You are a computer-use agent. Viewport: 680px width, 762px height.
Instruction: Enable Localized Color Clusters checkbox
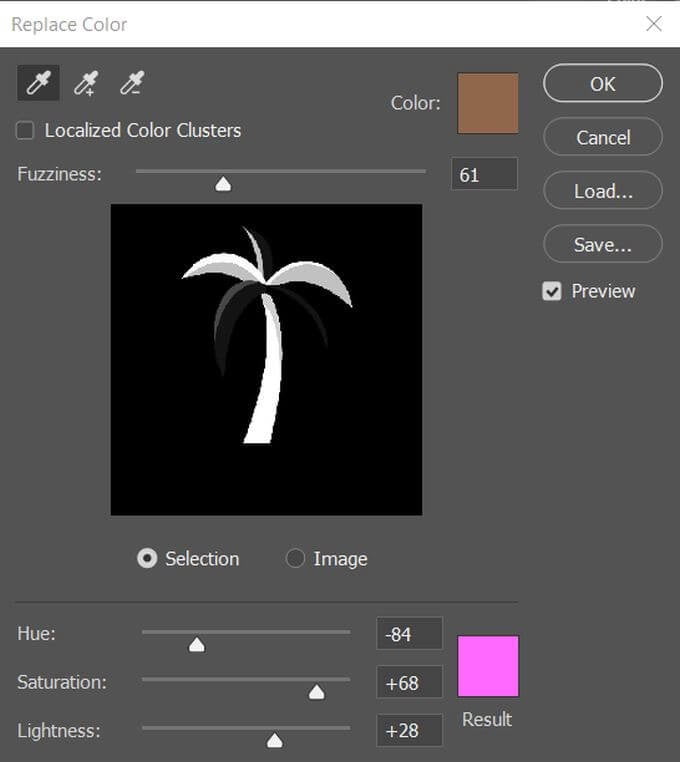[x=25, y=130]
